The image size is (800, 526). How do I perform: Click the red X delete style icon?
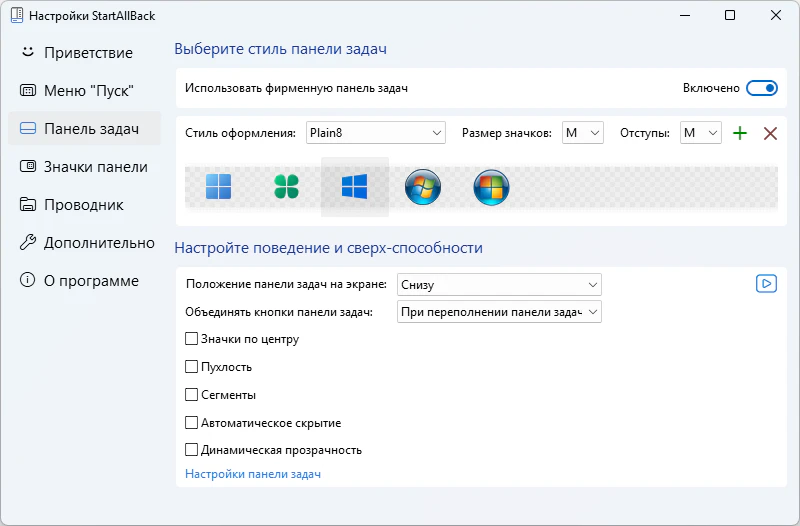pos(770,133)
